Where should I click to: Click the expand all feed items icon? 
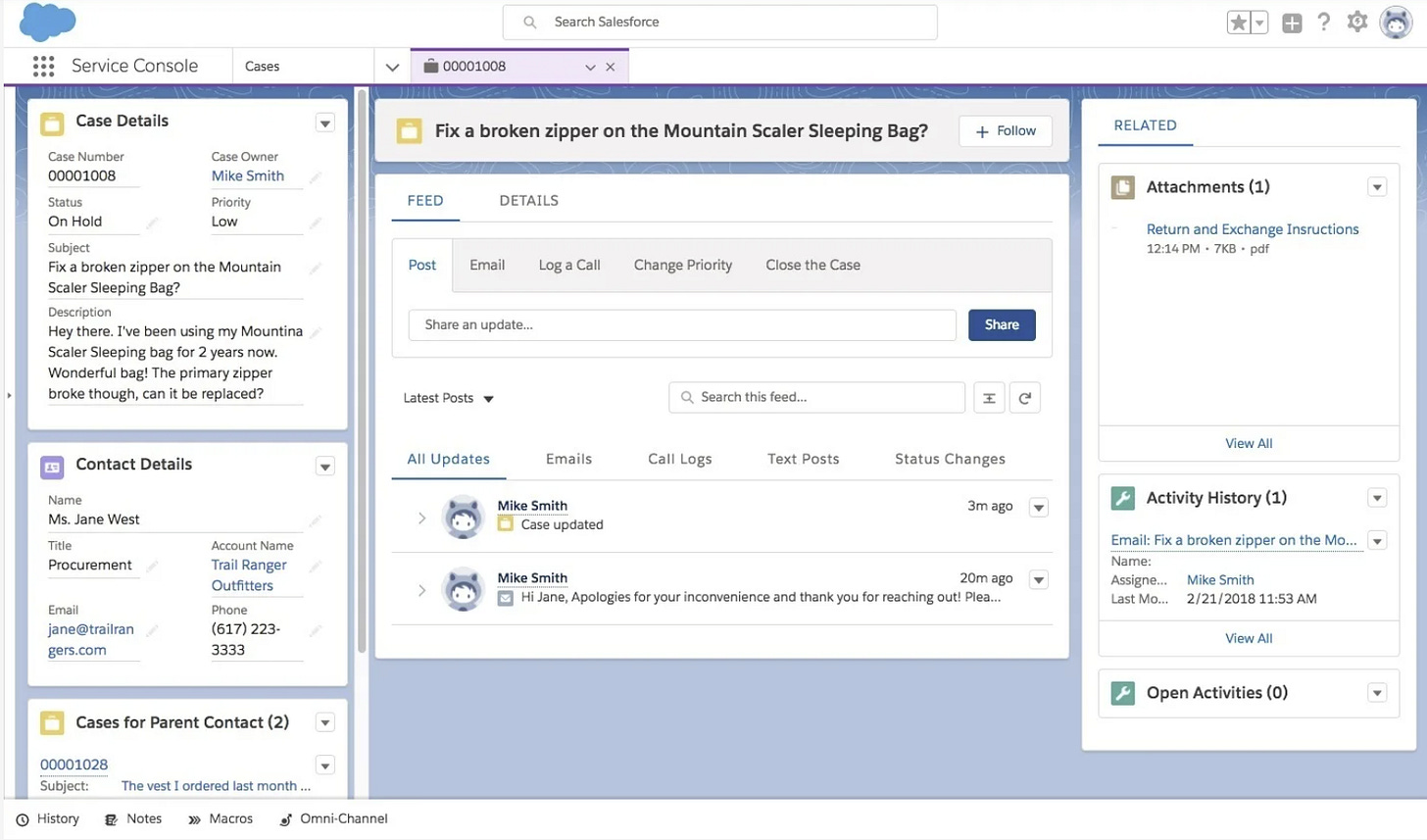point(989,398)
